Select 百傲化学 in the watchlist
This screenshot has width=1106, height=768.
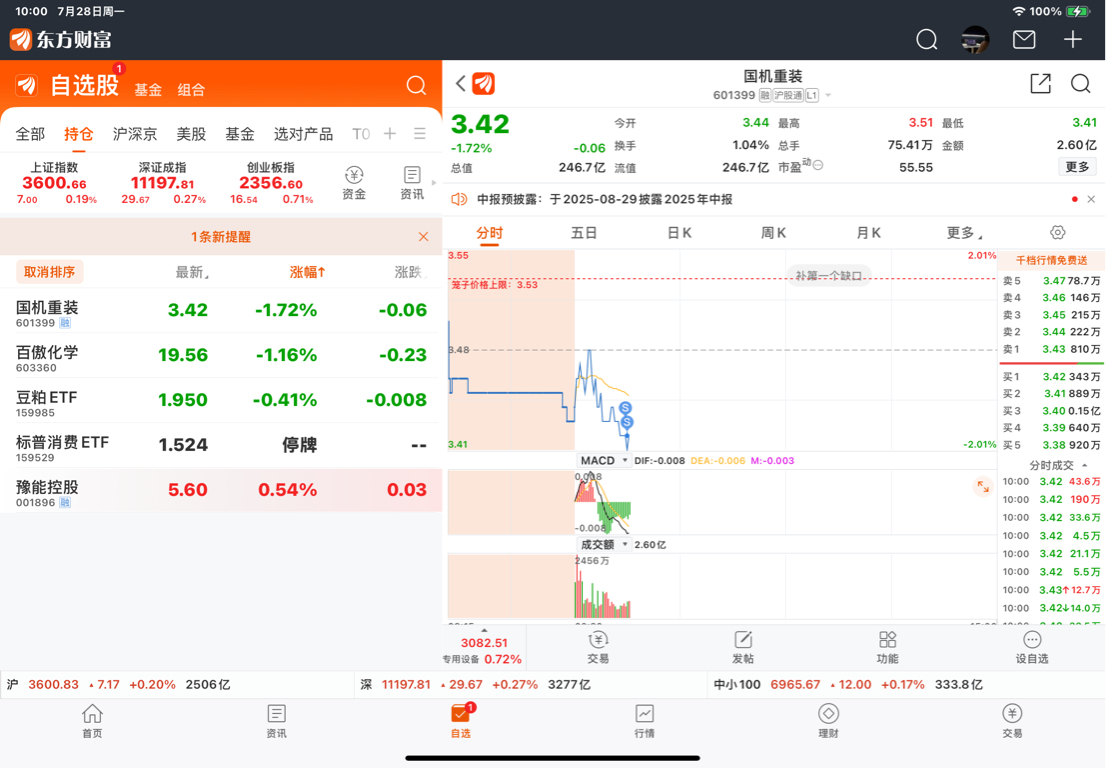click(x=221, y=355)
